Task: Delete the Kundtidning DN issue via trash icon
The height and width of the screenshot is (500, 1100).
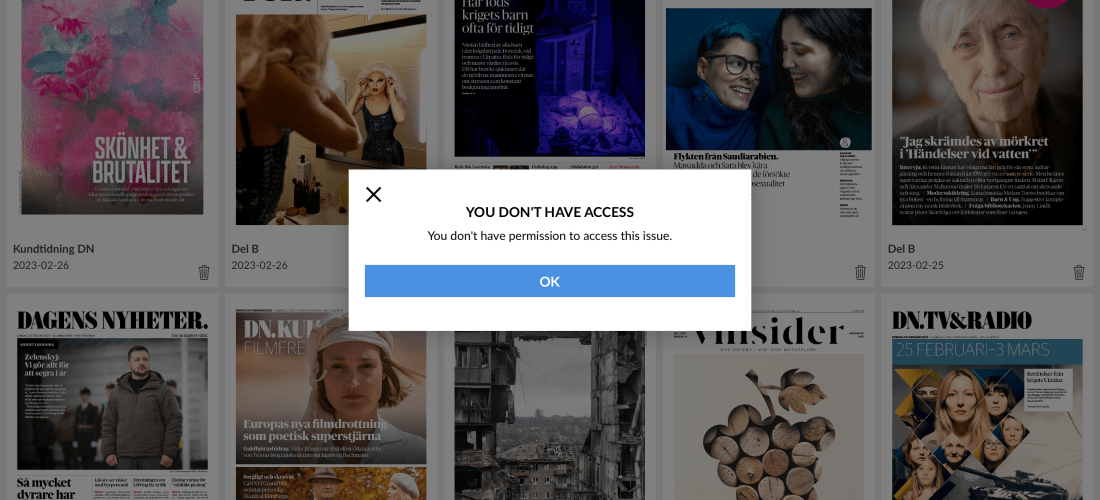Action: click(204, 272)
